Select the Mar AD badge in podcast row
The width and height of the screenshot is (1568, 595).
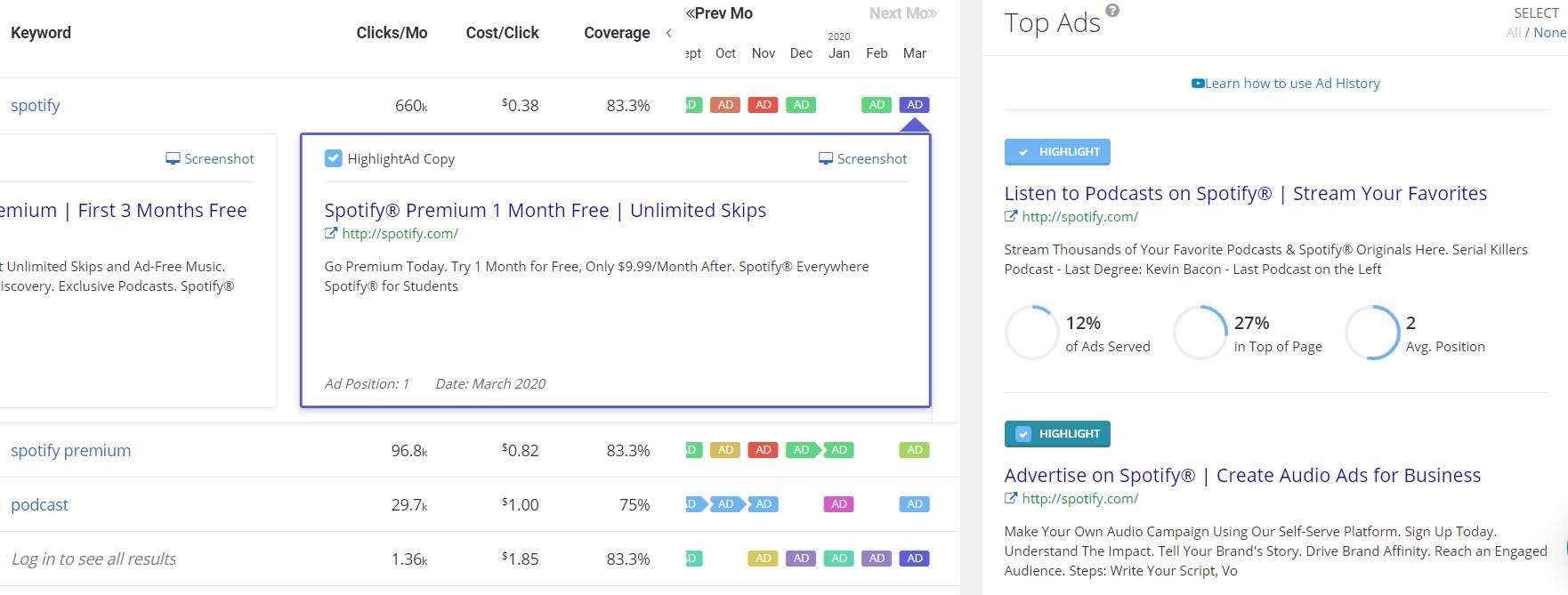coord(915,504)
